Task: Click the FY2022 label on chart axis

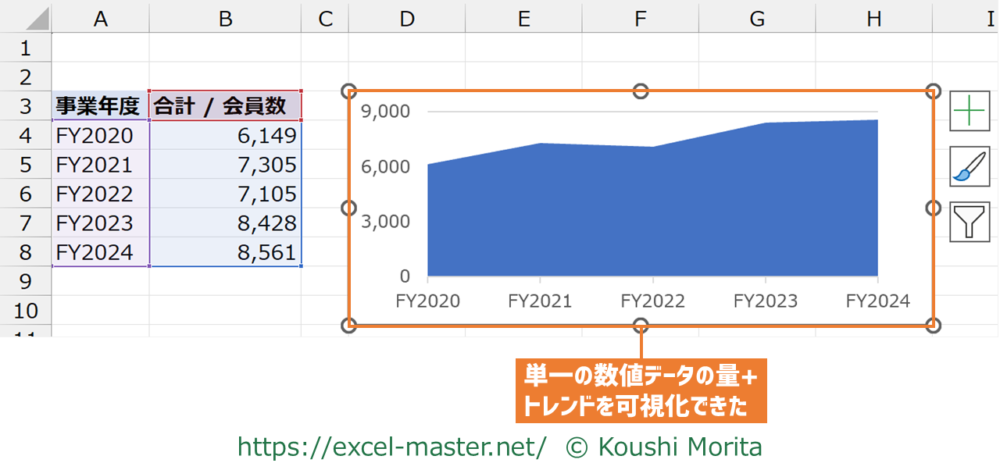Action: (653, 299)
